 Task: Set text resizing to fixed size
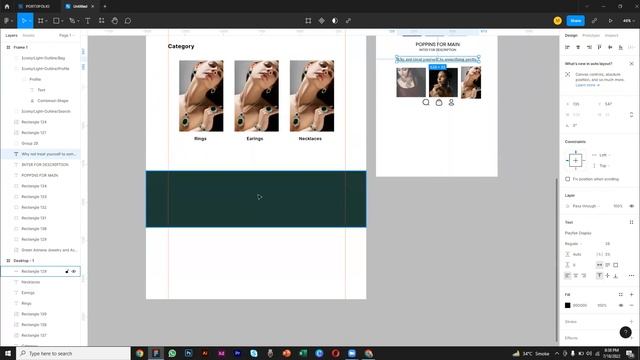click(x=616, y=265)
